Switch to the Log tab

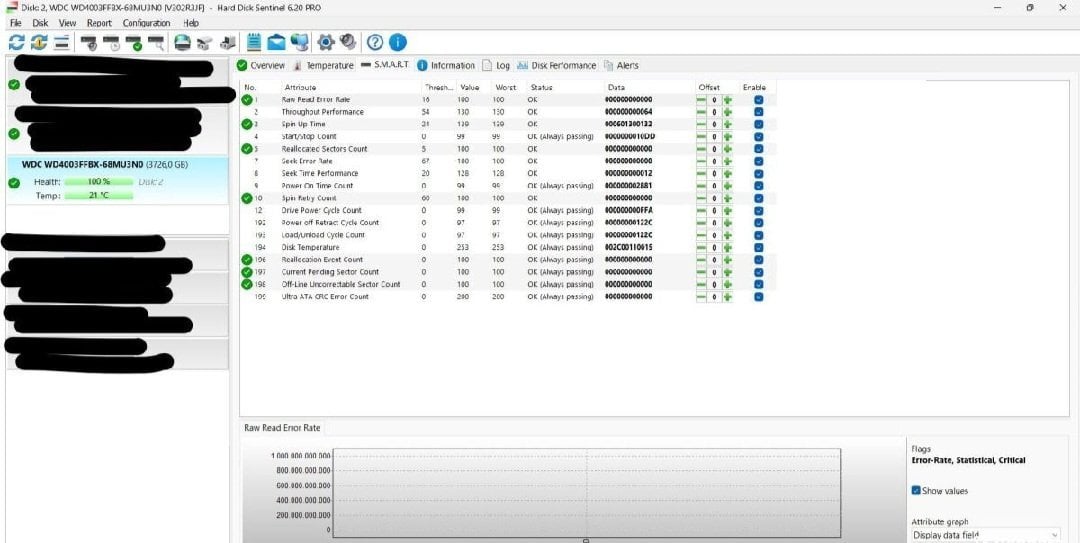coord(496,65)
